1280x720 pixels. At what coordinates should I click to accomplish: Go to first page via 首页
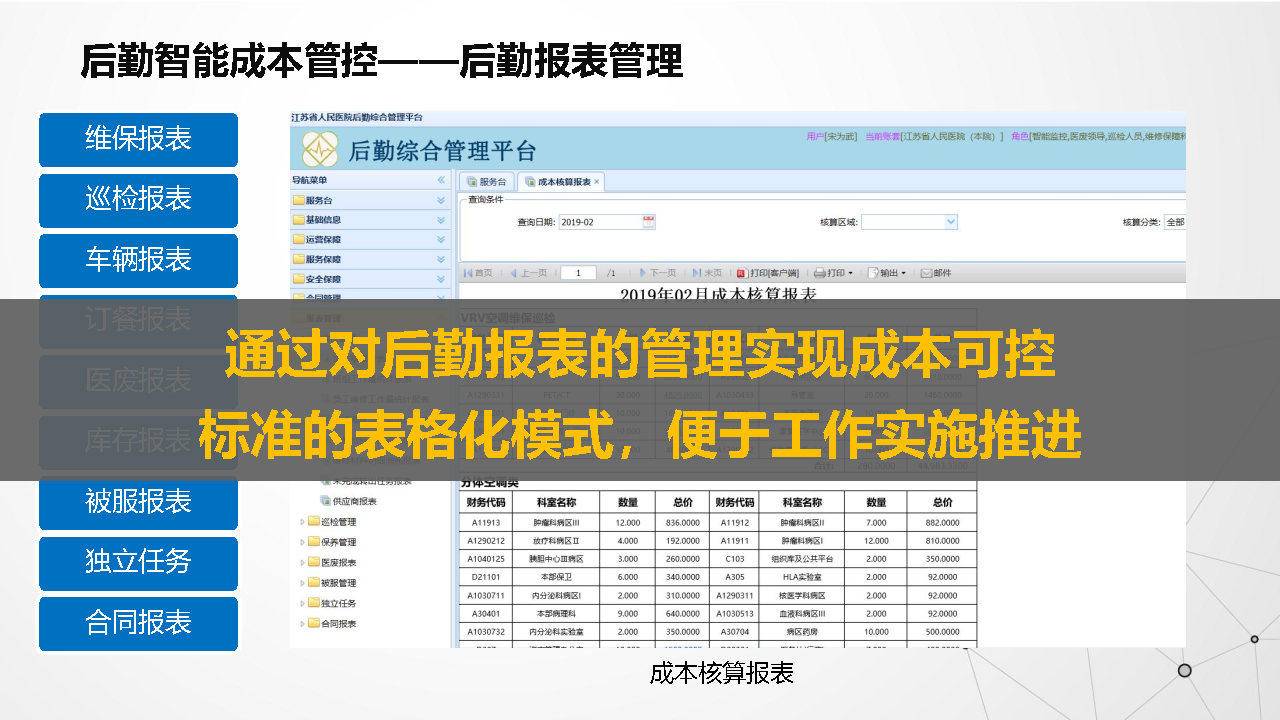tap(478, 272)
